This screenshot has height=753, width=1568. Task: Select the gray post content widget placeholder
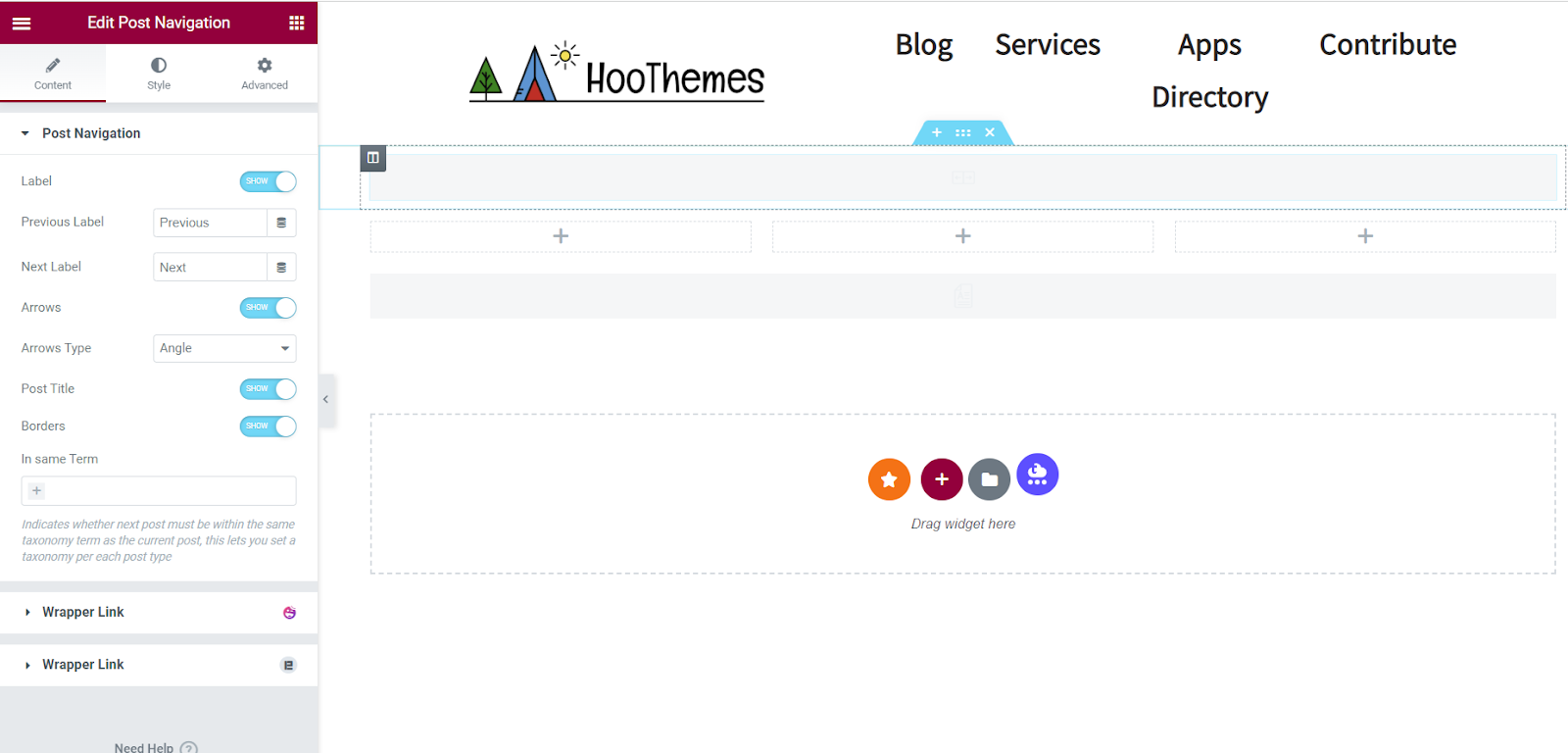point(963,295)
